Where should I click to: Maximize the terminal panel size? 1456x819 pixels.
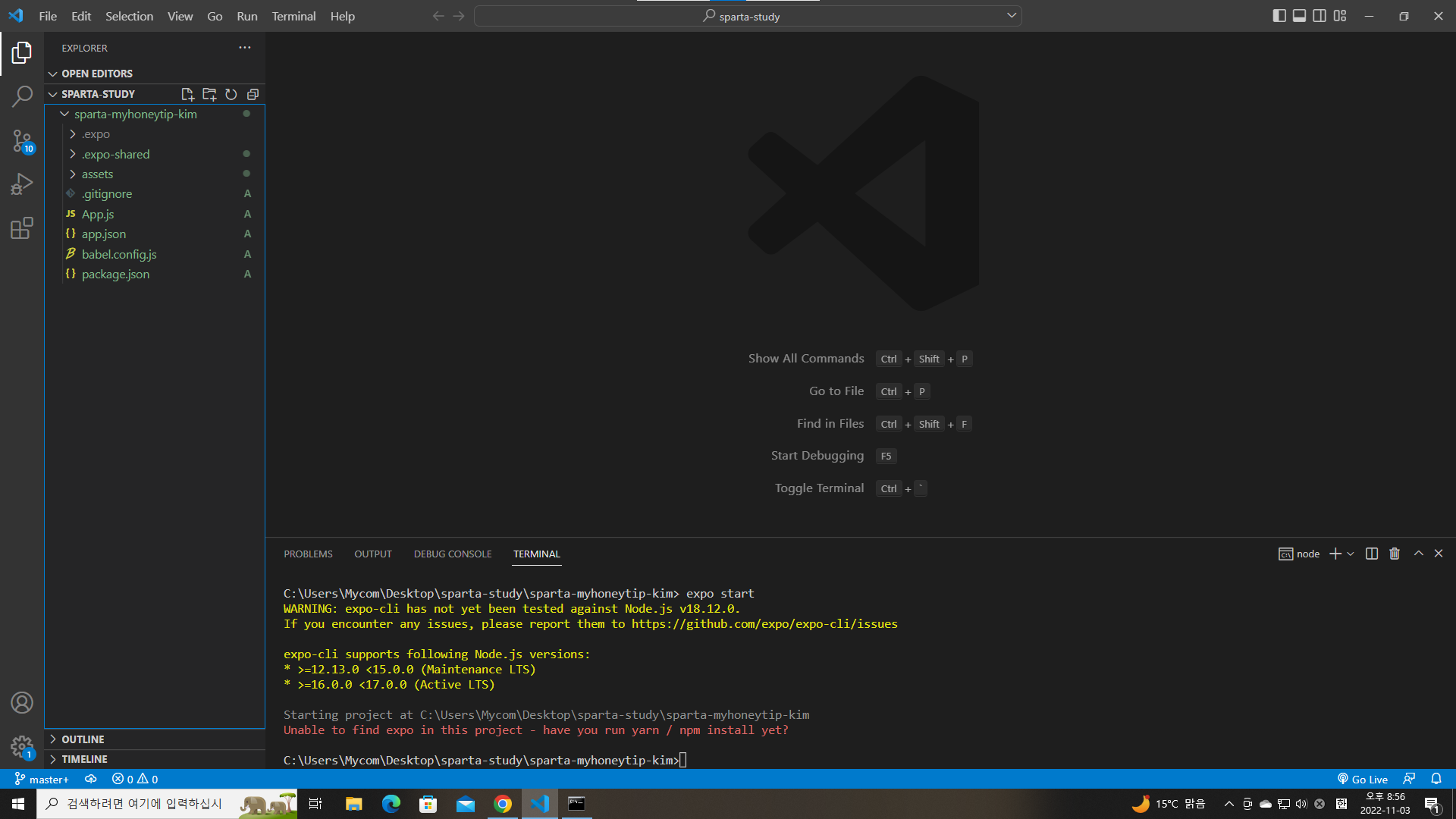pyautogui.click(x=1418, y=554)
